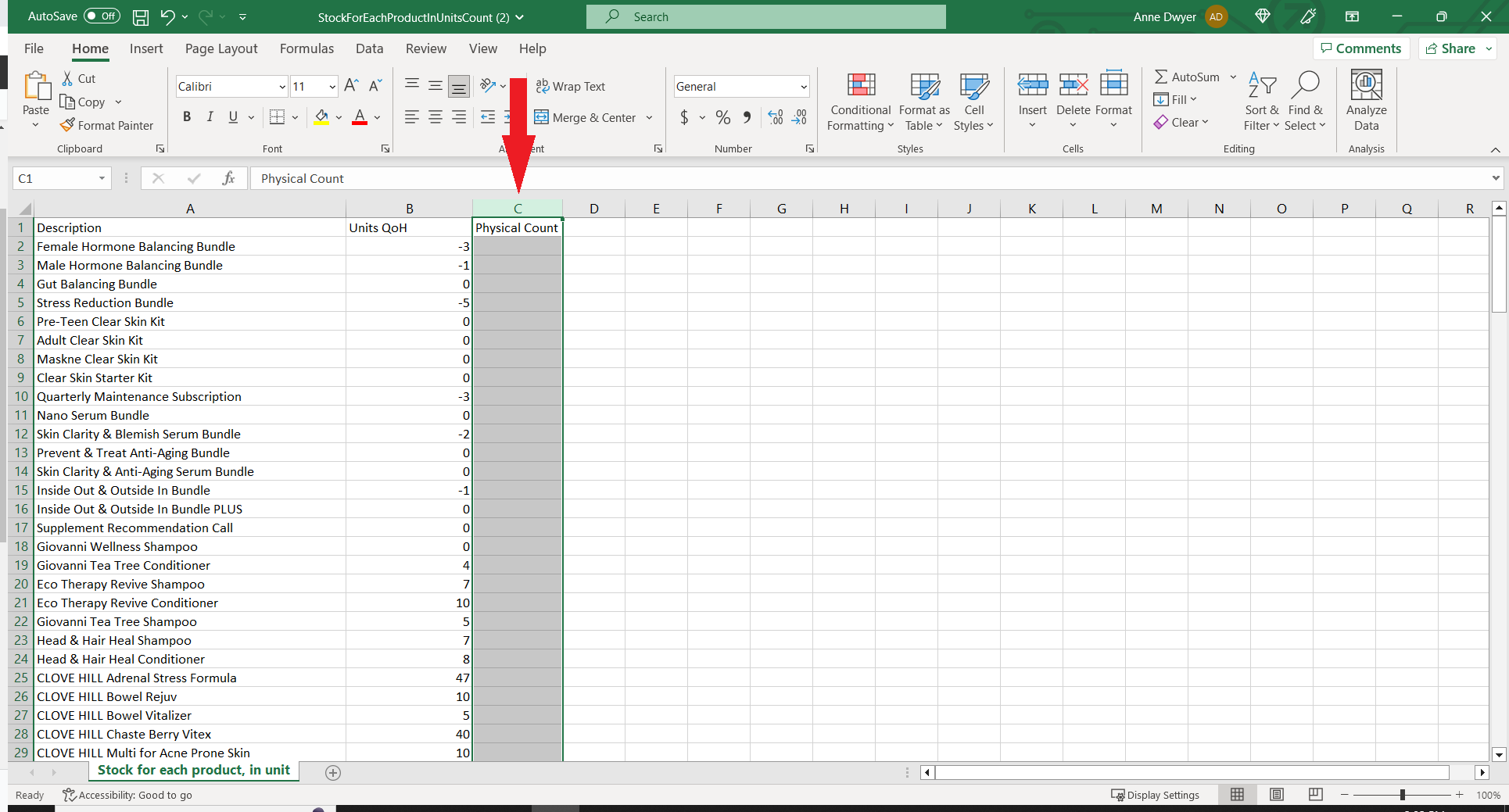The width and height of the screenshot is (1509, 812).
Task: Apply yellow Fill Color
Action: point(321,117)
